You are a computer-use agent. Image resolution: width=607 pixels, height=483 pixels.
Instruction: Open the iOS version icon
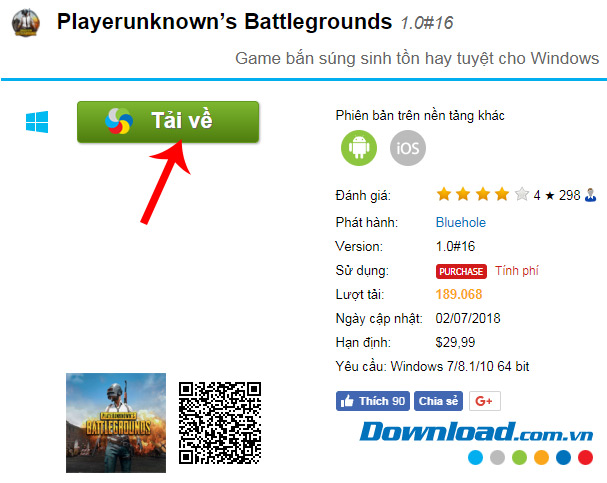click(408, 148)
